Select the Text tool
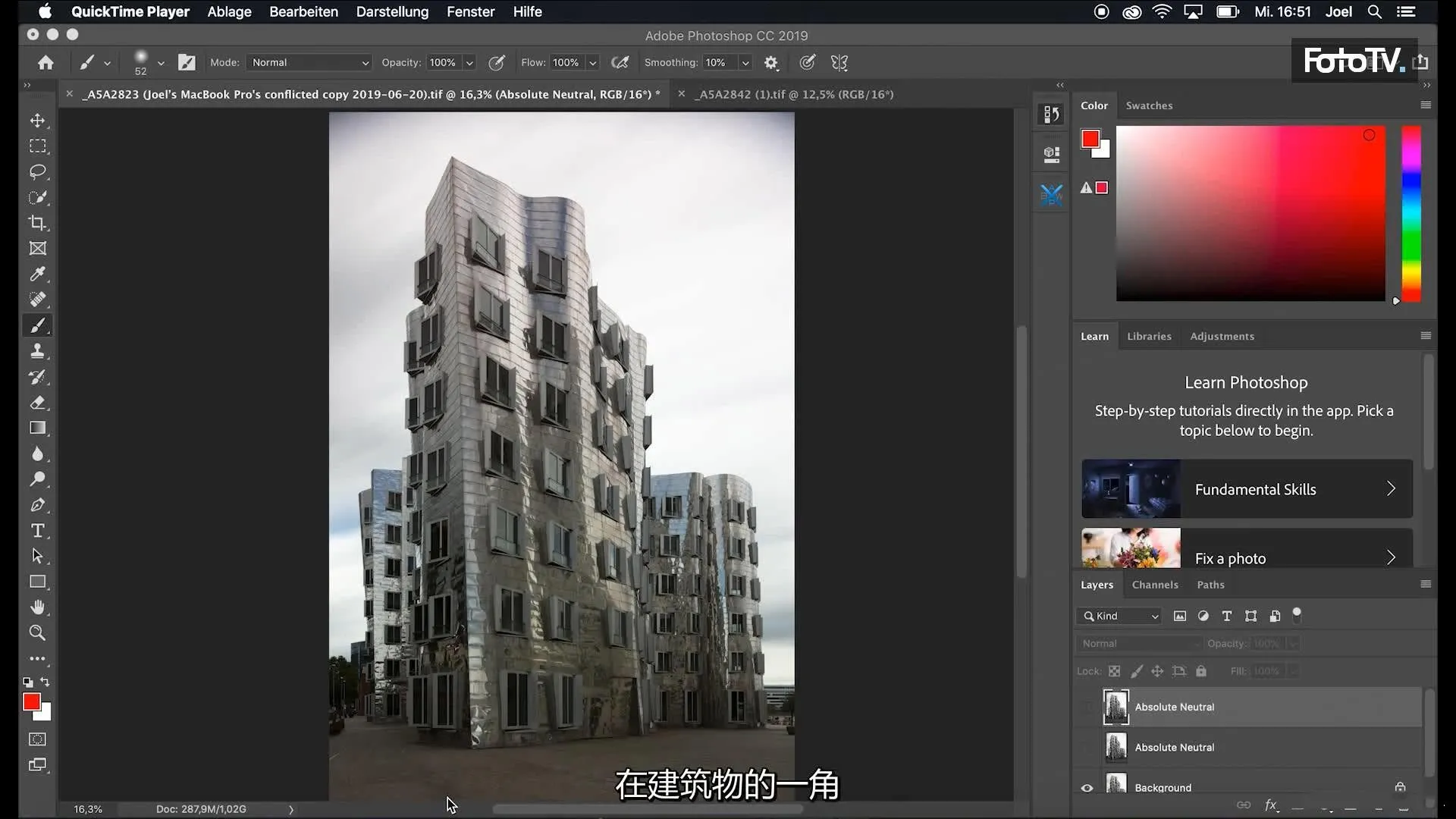1456x819 pixels. 38,530
